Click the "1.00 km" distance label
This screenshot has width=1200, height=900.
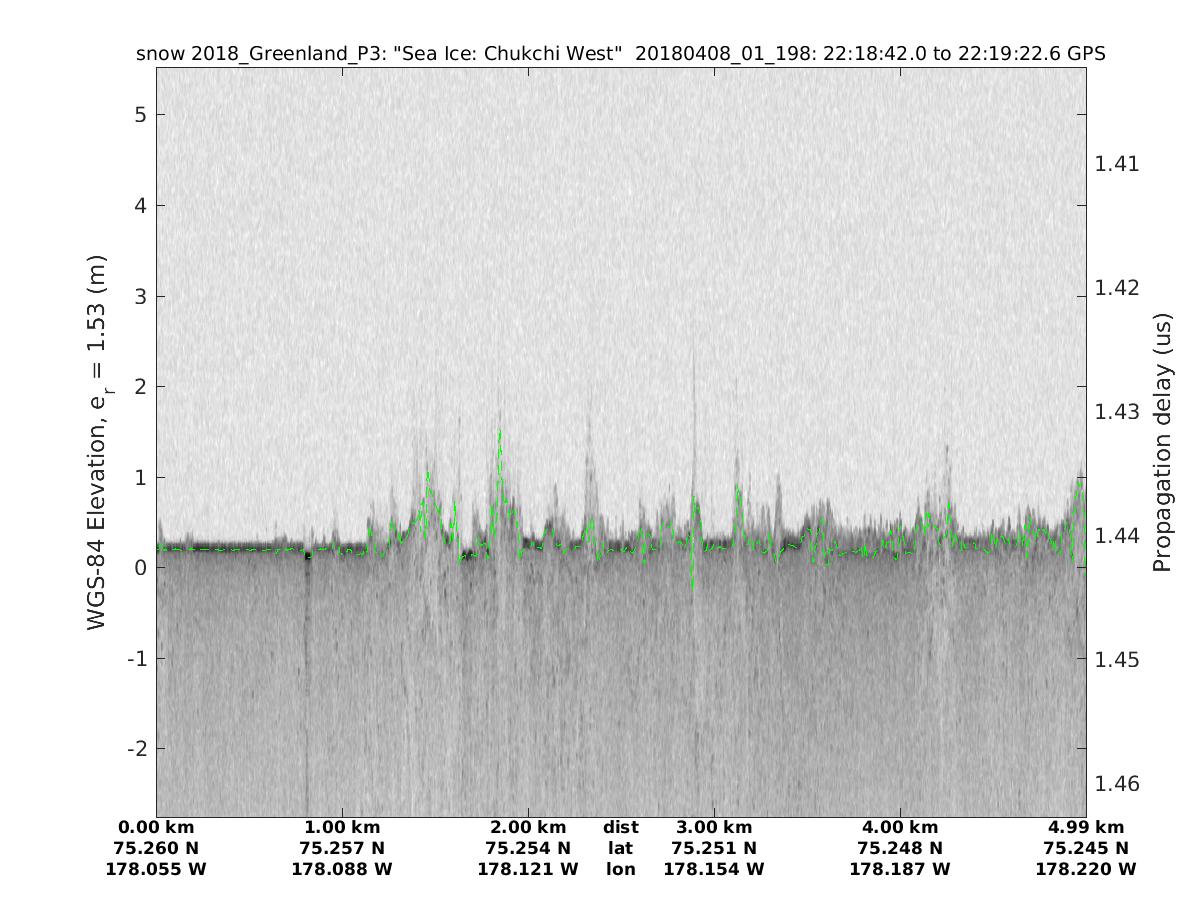342,828
